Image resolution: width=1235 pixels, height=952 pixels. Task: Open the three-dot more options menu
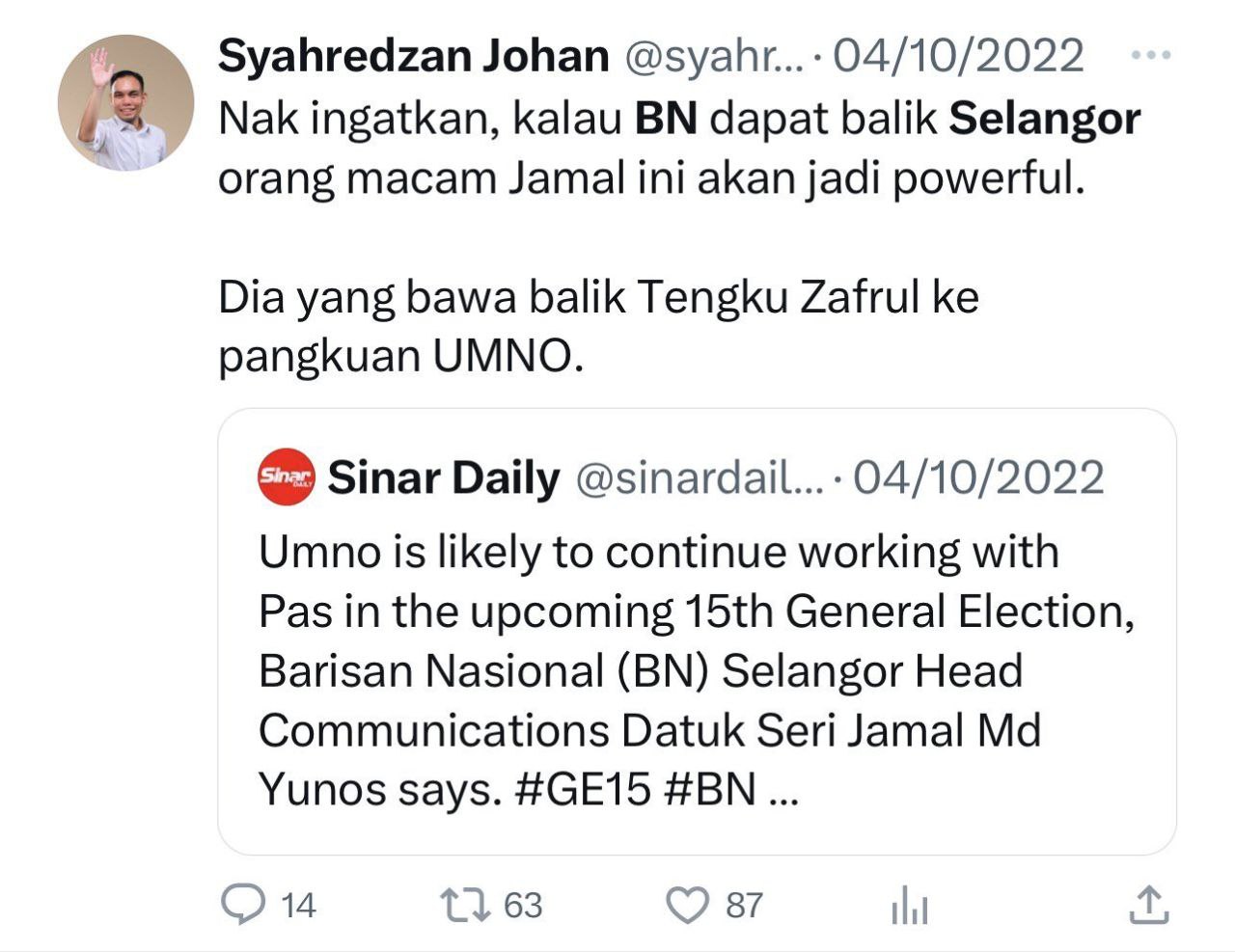pyautogui.click(x=1150, y=55)
